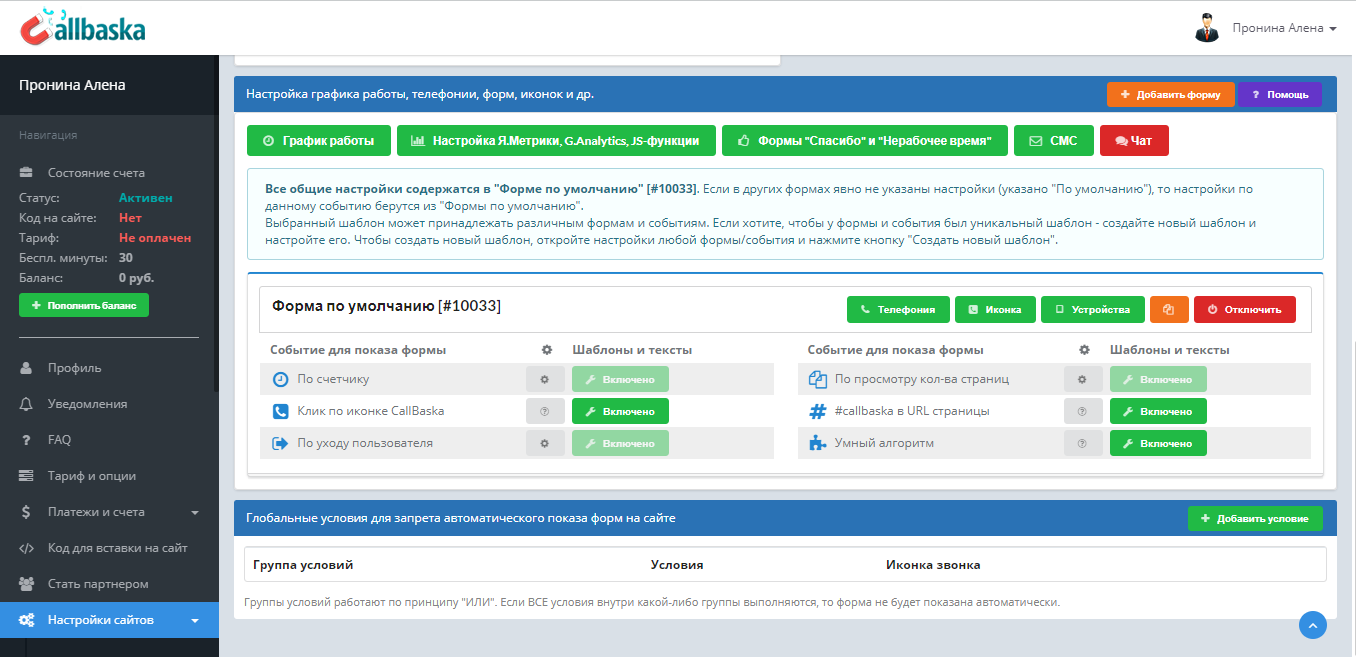Click the person icon next to Профиль
Viewport: 1356px width, 657px height.
26,368
